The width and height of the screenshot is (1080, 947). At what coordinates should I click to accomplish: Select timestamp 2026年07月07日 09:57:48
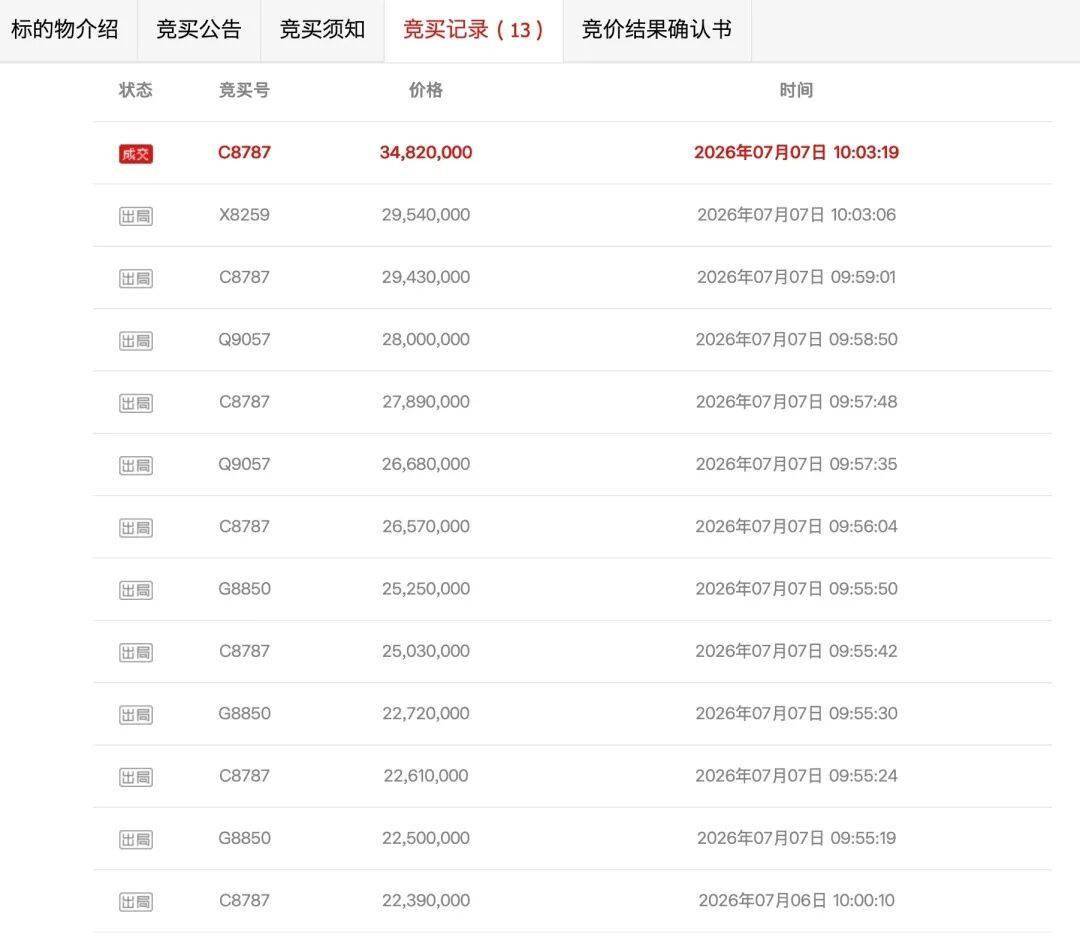tap(796, 402)
